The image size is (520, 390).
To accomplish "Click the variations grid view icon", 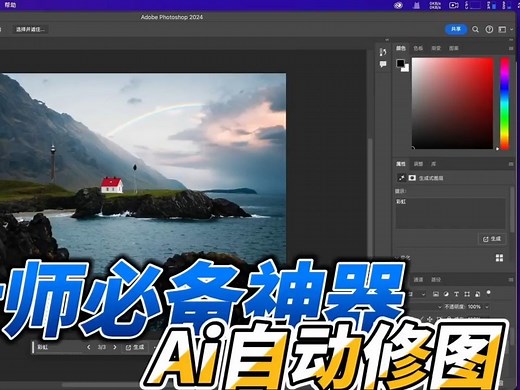I will pos(499,258).
